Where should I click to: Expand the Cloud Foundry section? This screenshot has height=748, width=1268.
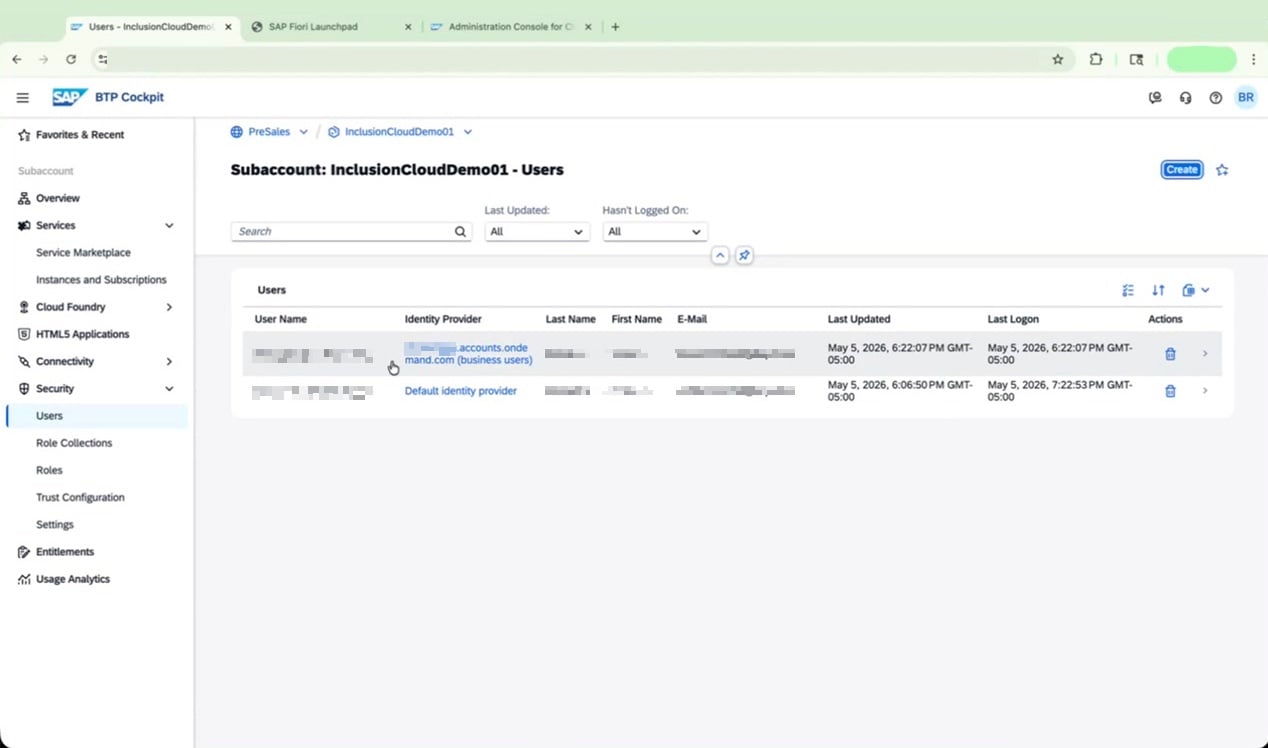pos(169,307)
